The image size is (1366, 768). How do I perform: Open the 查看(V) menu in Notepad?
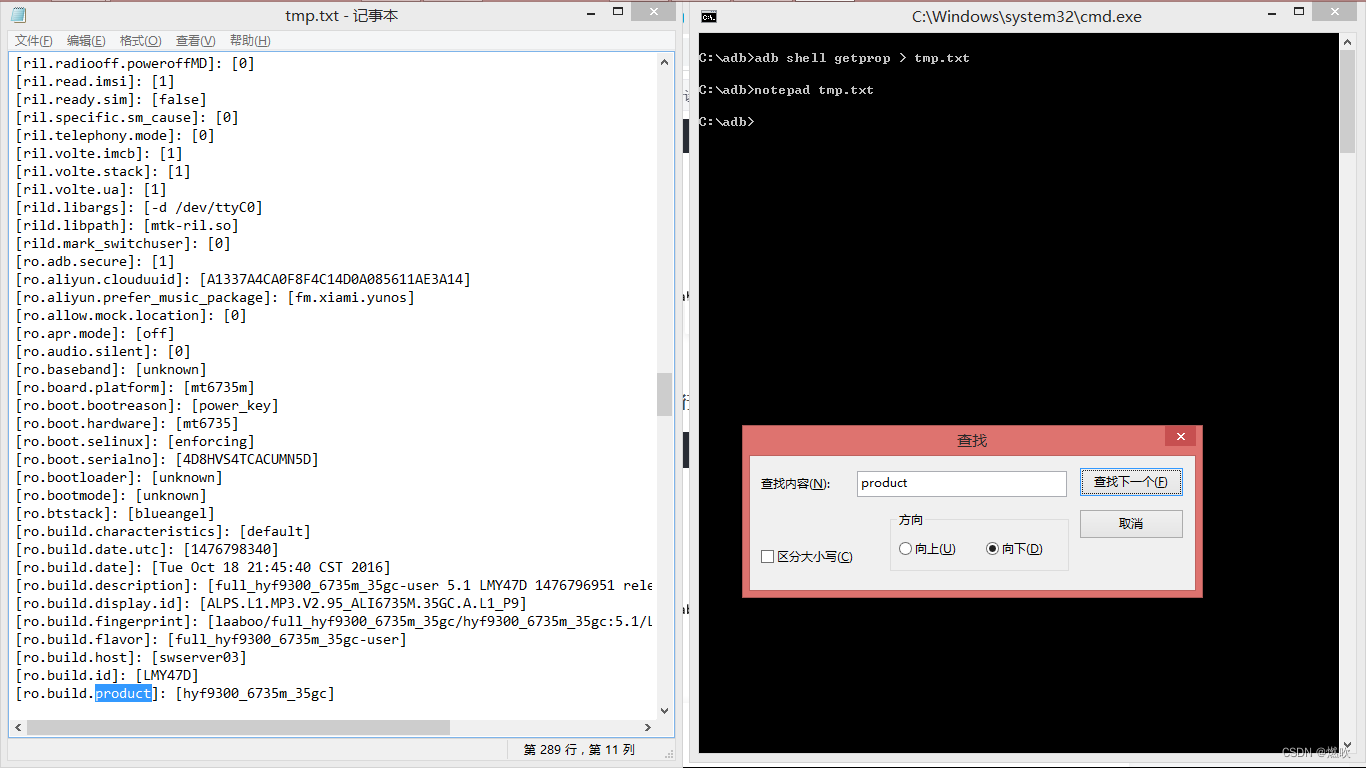[x=195, y=41]
